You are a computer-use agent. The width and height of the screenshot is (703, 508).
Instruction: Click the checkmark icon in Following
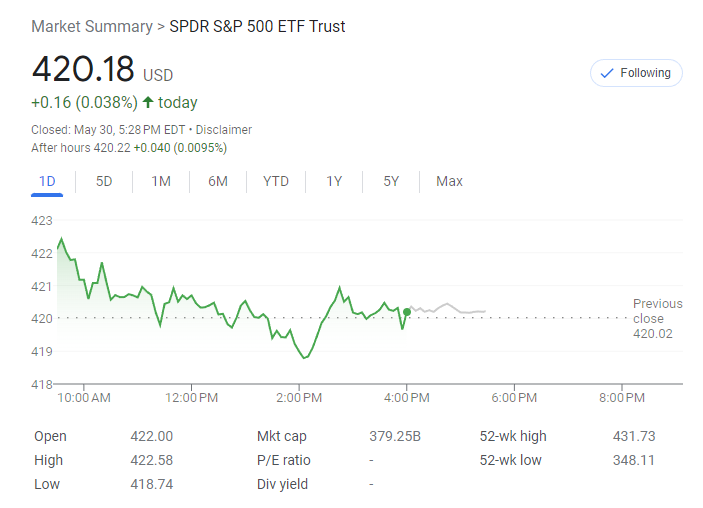[x=606, y=73]
